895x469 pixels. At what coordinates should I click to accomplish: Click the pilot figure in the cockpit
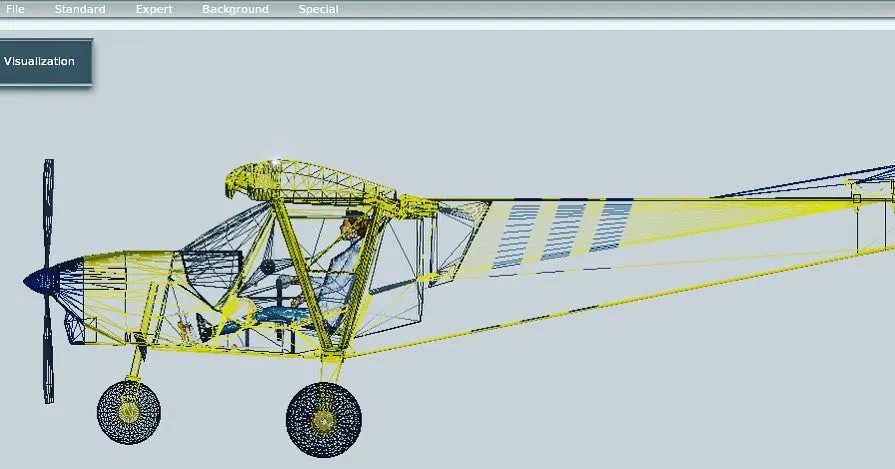tap(345, 250)
